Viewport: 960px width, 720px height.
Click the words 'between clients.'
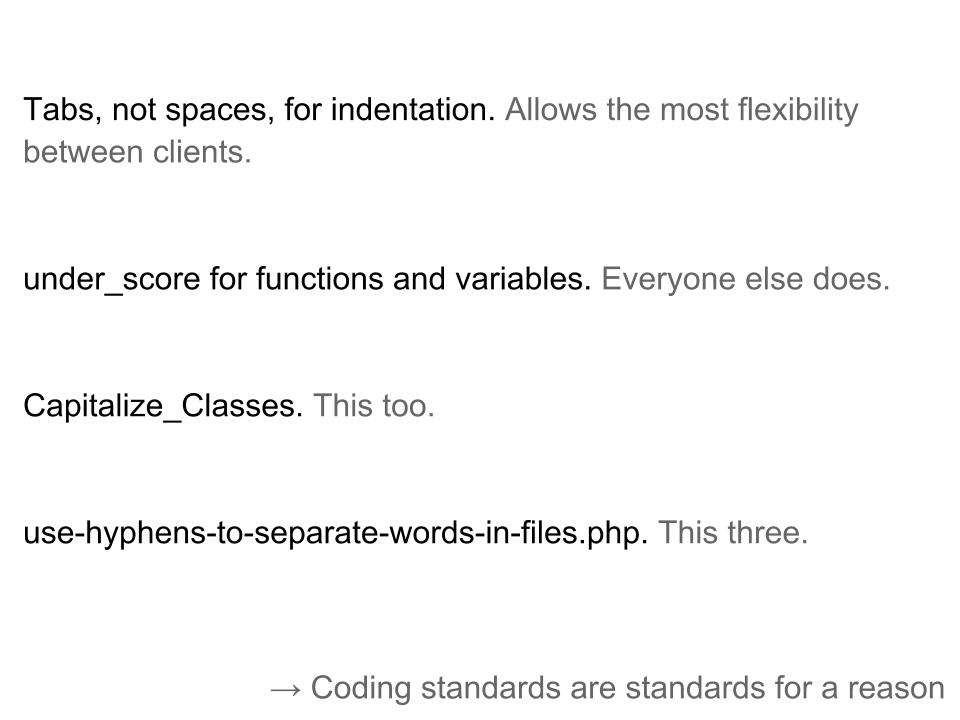137,152
